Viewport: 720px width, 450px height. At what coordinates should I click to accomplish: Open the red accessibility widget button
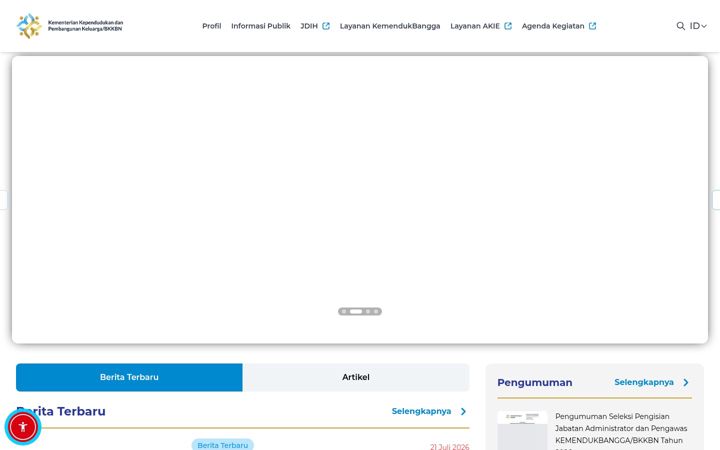(x=22, y=427)
